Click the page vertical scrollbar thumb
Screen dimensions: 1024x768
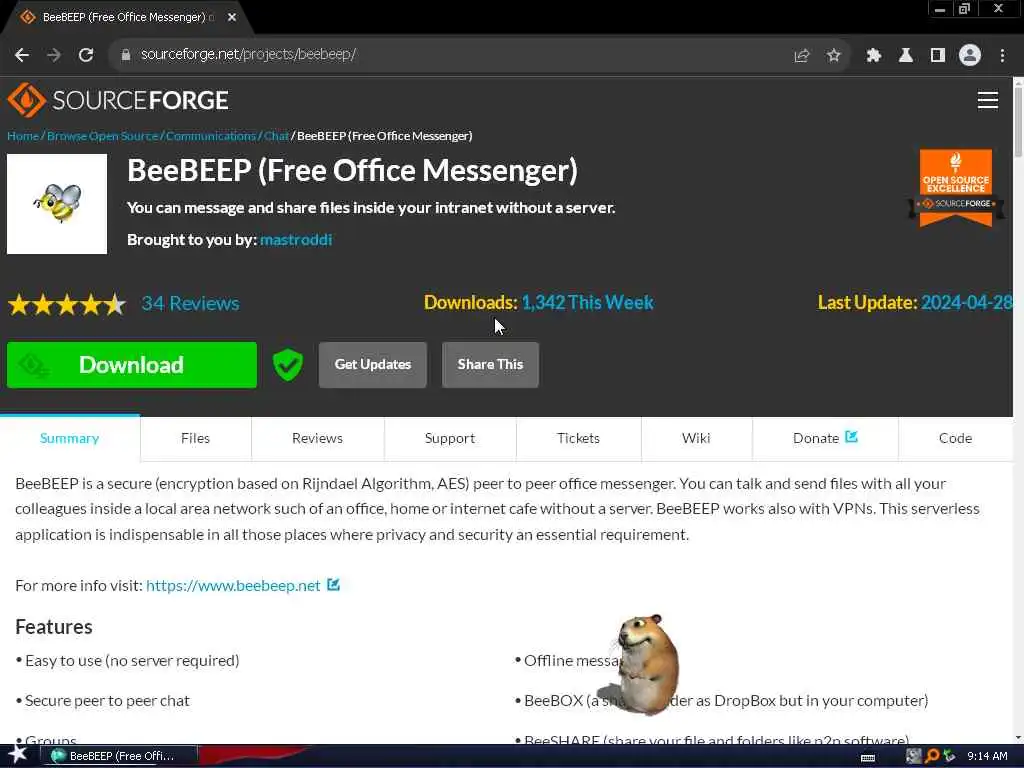click(x=1018, y=120)
